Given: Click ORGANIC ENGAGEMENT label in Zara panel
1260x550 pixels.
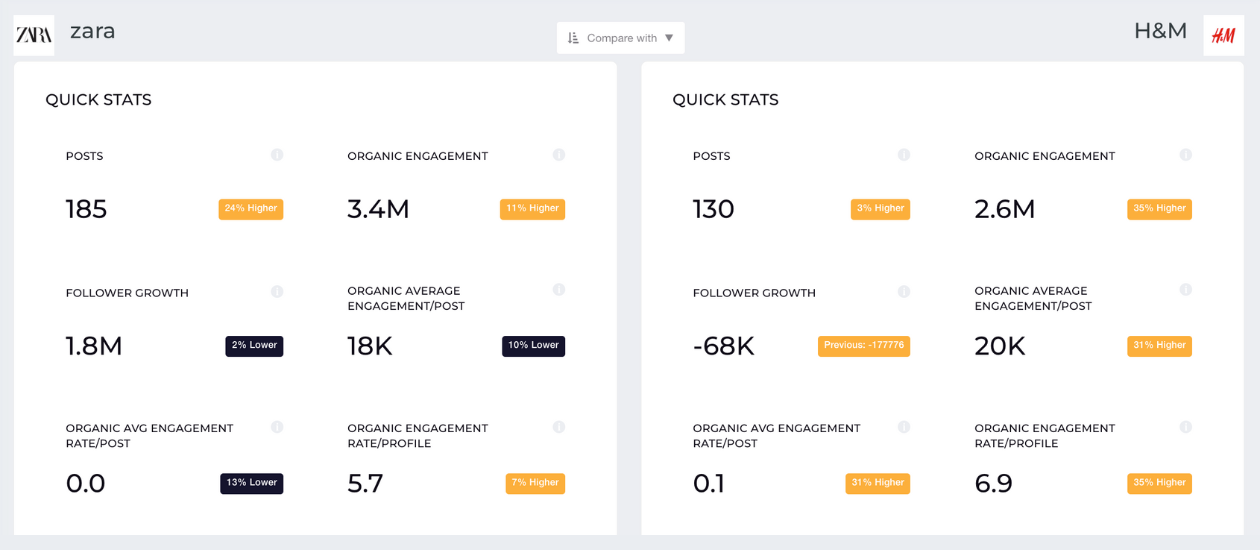Looking at the screenshot, I should point(418,156).
